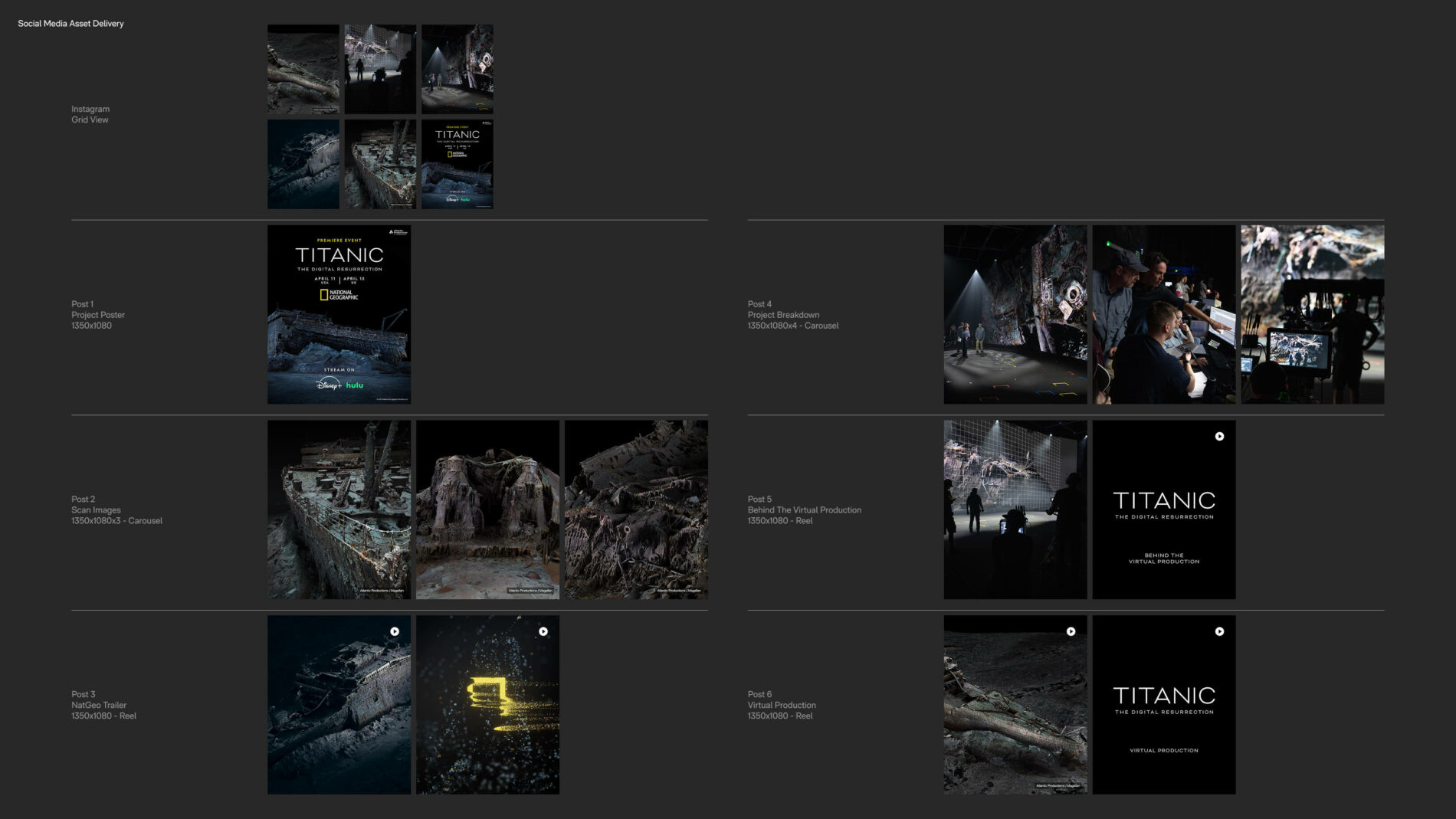
Task: Click play icon on Behind The Virtual Production title card
Action: click(1219, 436)
